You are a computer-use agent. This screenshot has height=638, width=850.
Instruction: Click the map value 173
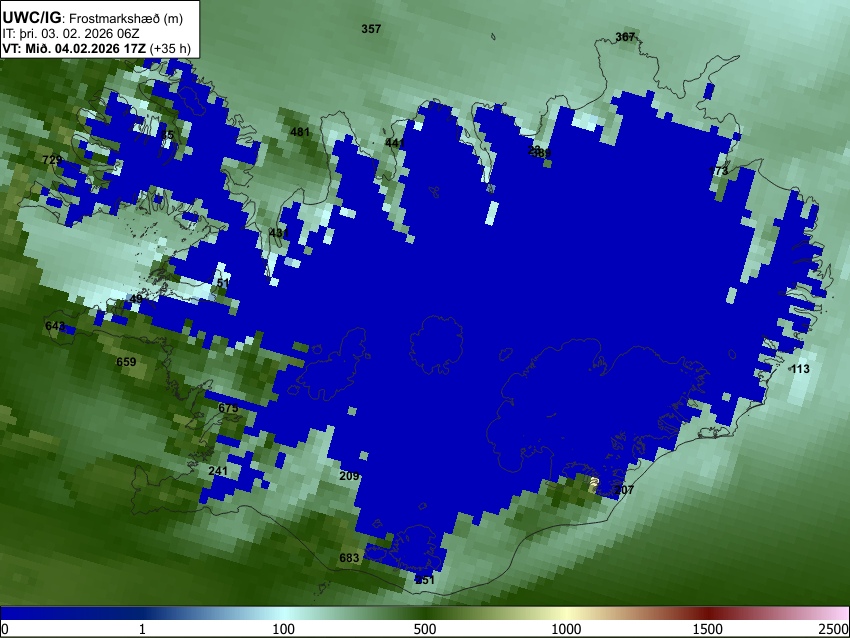pyautogui.click(x=718, y=171)
